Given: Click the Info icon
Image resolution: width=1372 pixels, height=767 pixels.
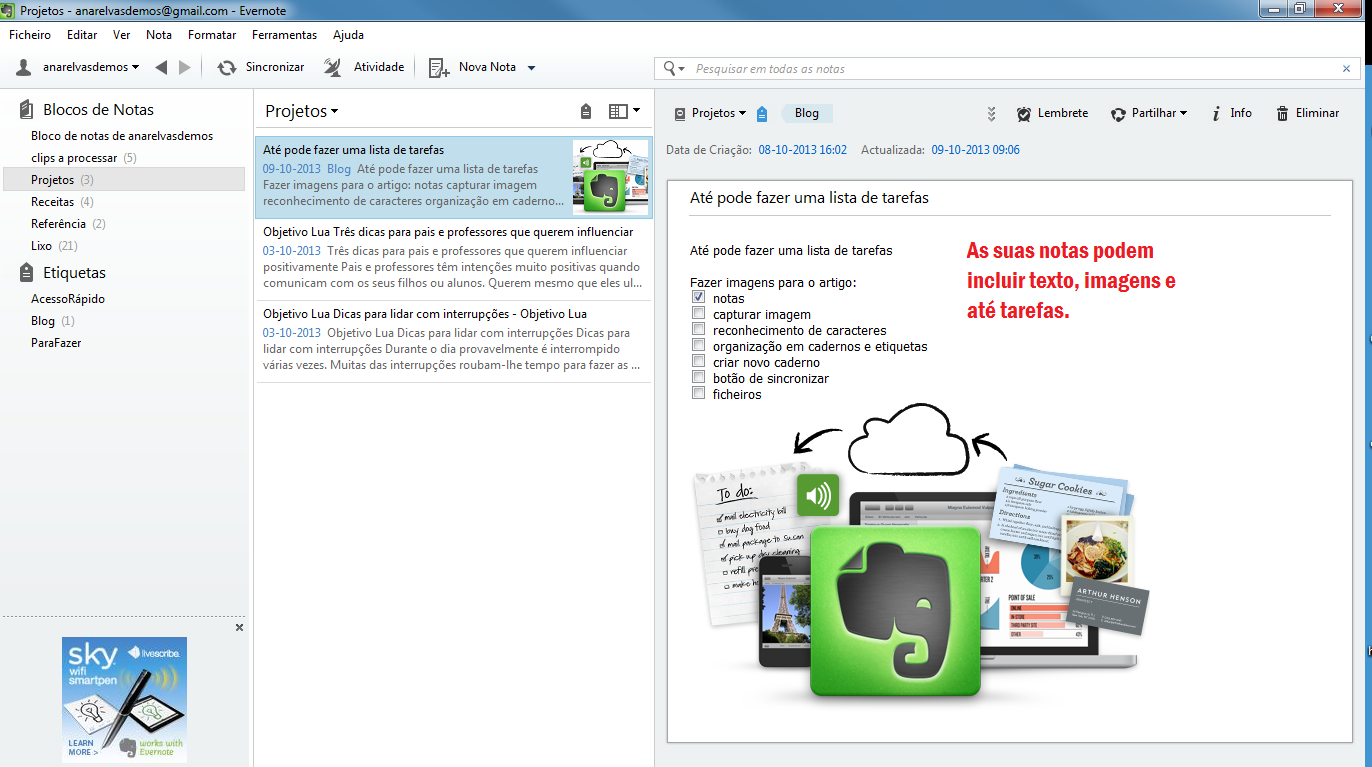Looking at the screenshot, I should 1216,114.
